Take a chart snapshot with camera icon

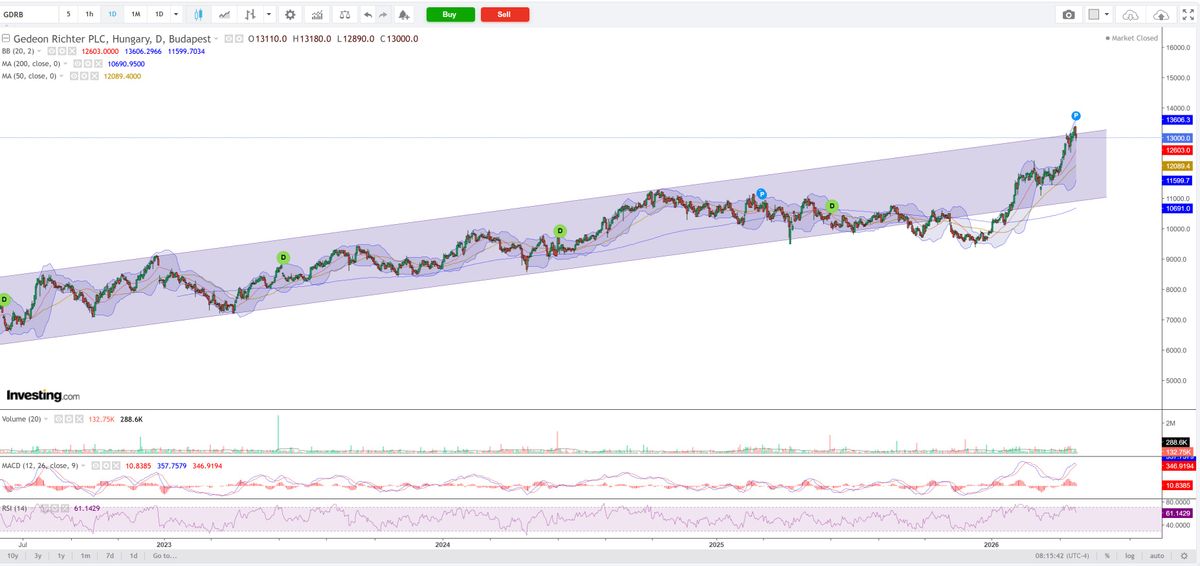[1069, 15]
